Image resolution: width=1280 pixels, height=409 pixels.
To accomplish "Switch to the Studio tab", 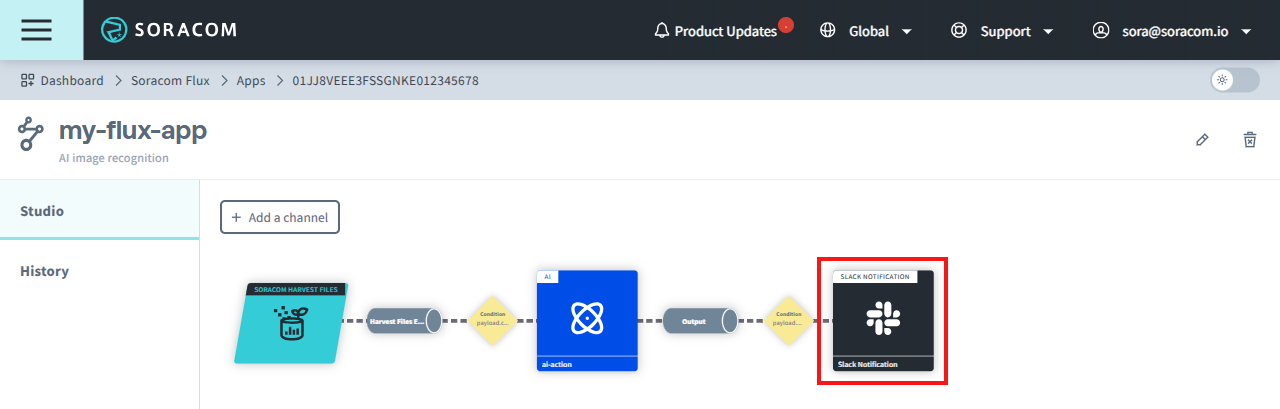I will pyautogui.click(x=42, y=211).
